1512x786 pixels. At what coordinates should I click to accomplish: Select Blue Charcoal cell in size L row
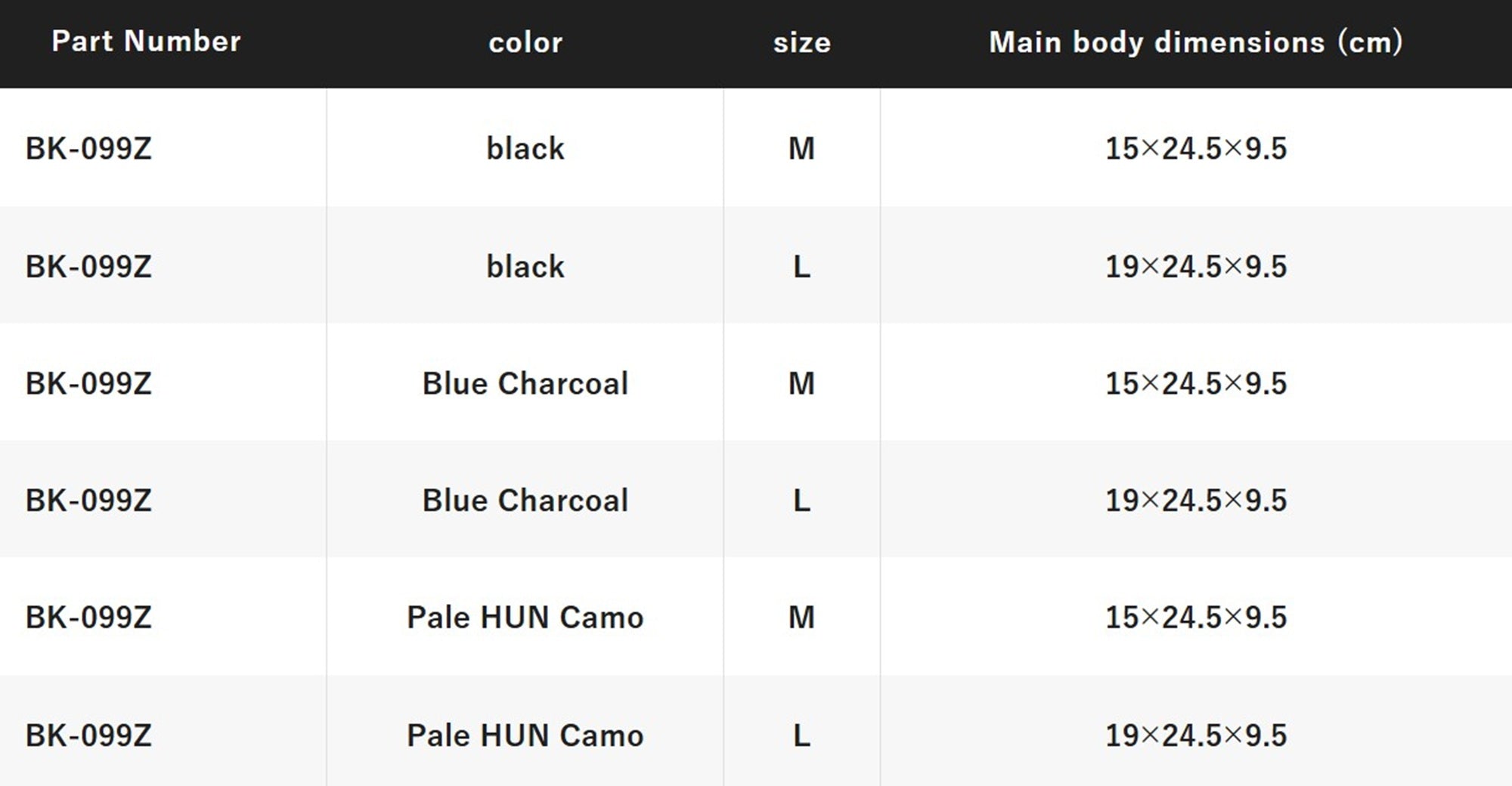(x=525, y=500)
